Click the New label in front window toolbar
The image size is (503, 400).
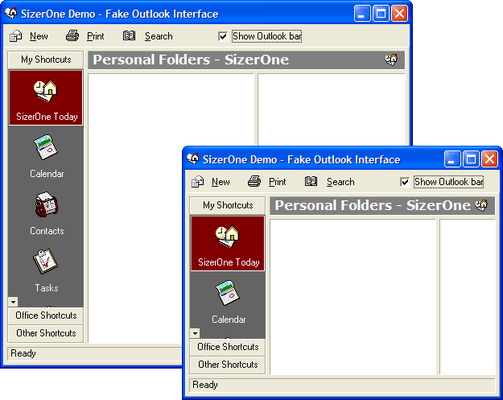tap(221, 182)
